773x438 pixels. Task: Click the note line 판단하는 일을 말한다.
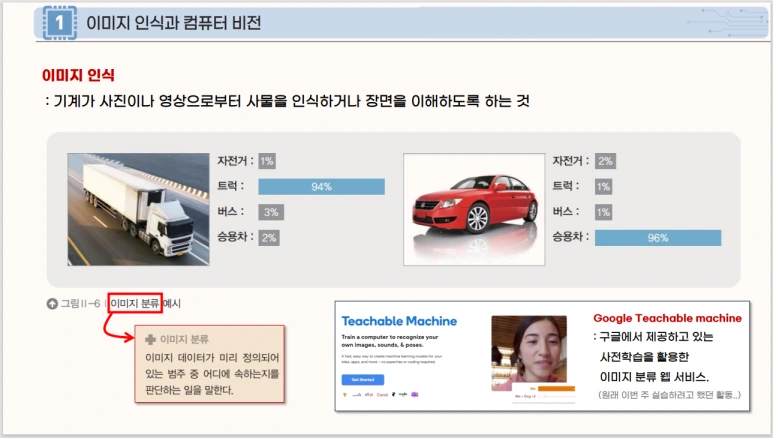189,390
